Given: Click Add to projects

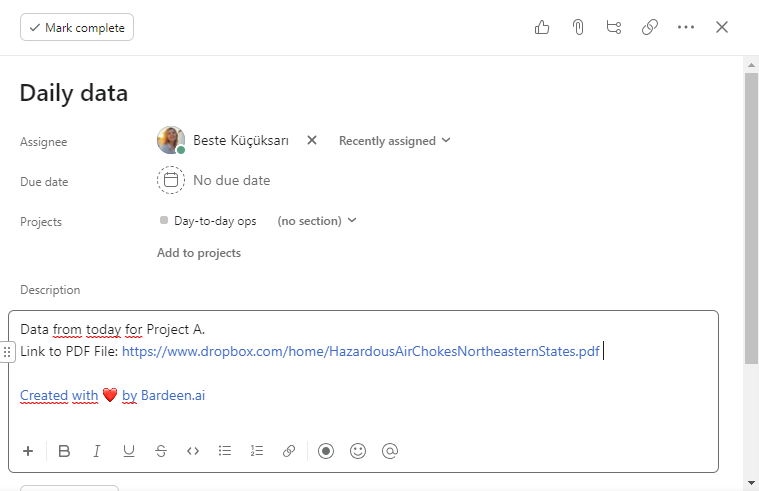Looking at the screenshot, I should 198,253.
